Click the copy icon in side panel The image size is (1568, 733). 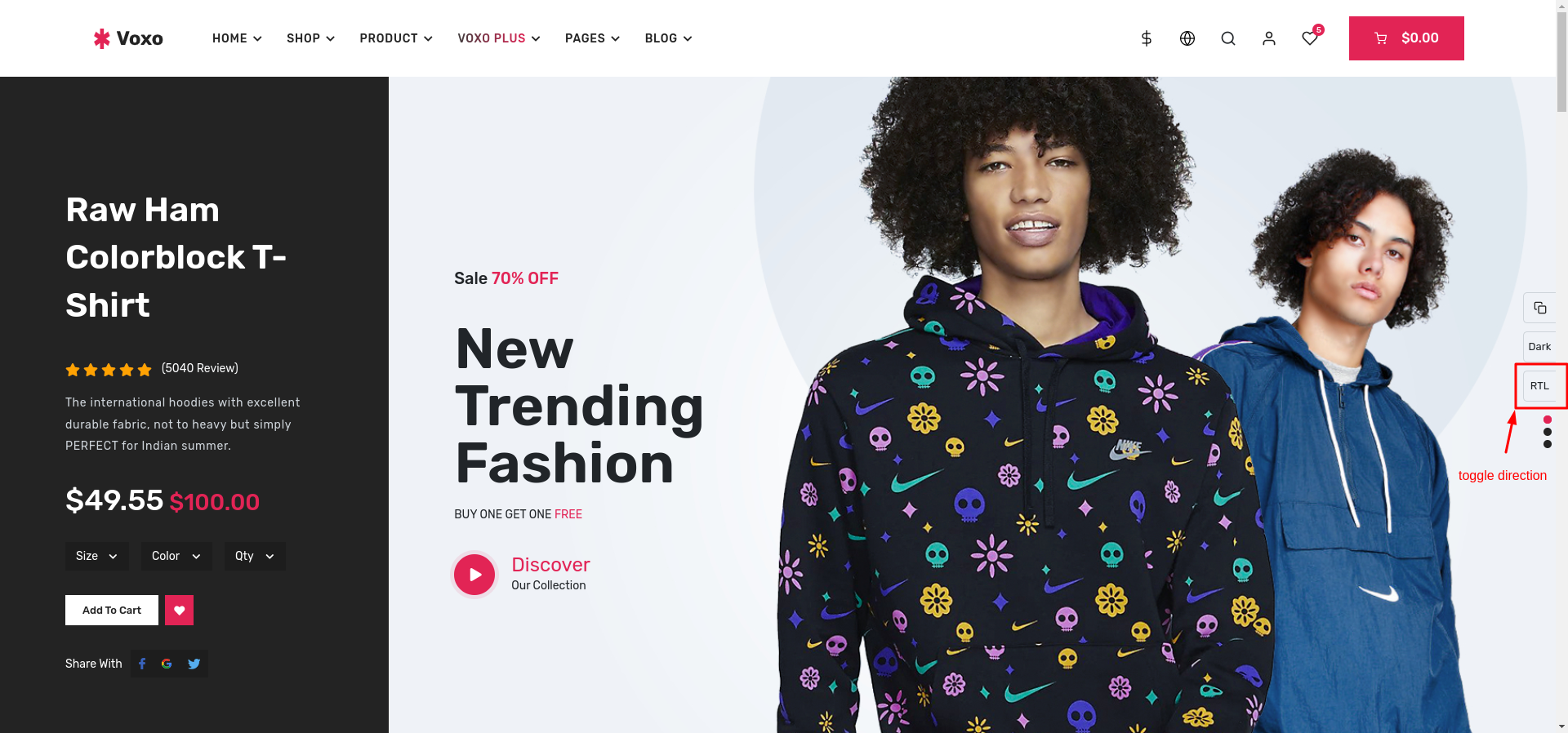1539,308
